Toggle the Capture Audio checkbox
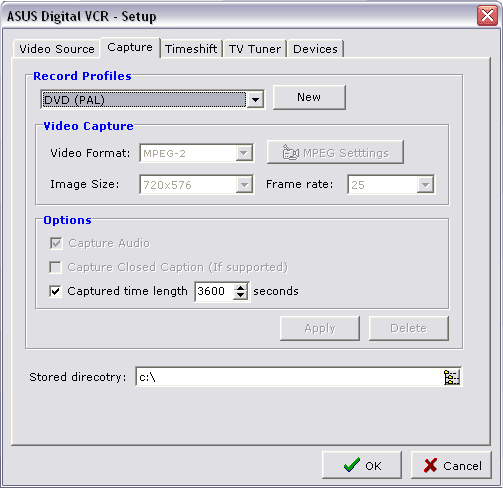 coord(56,243)
